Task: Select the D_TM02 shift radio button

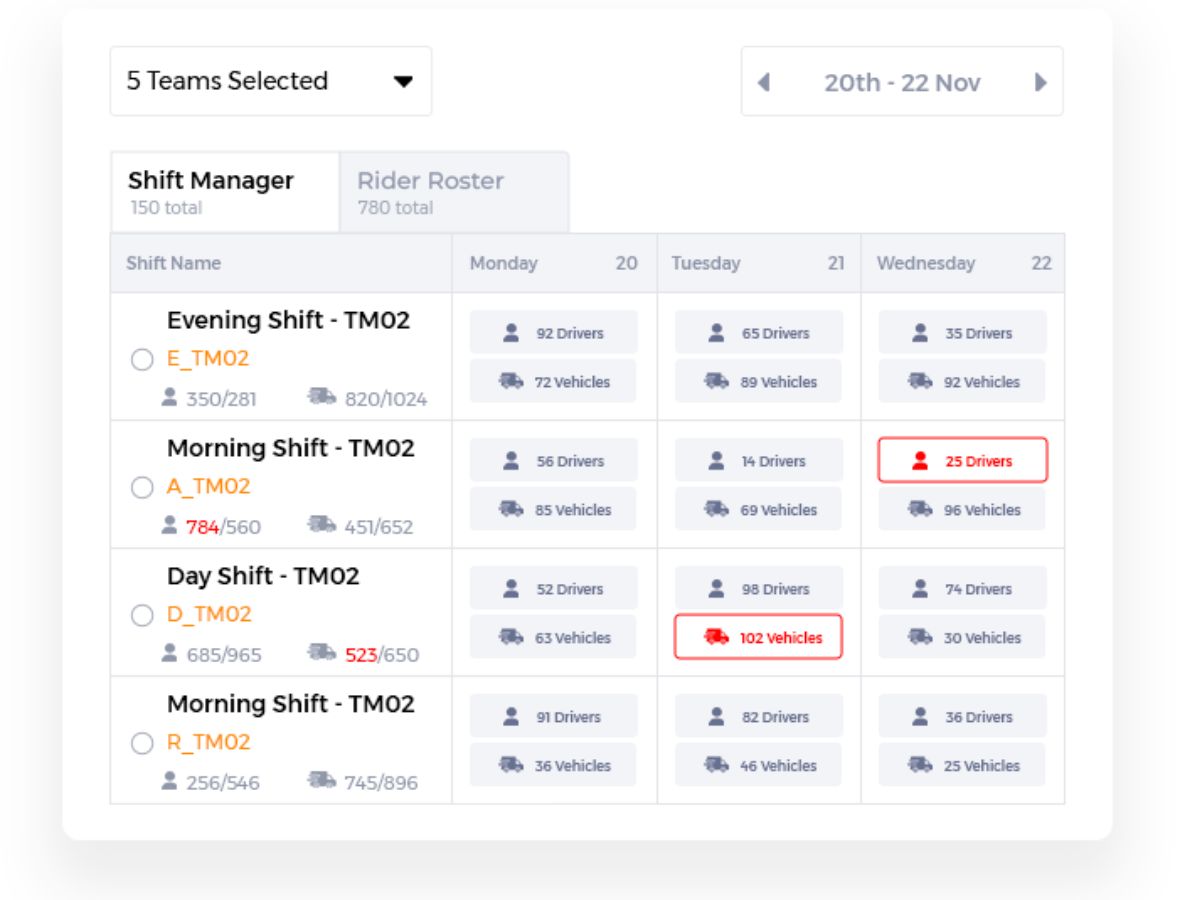Action: click(x=142, y=616)
